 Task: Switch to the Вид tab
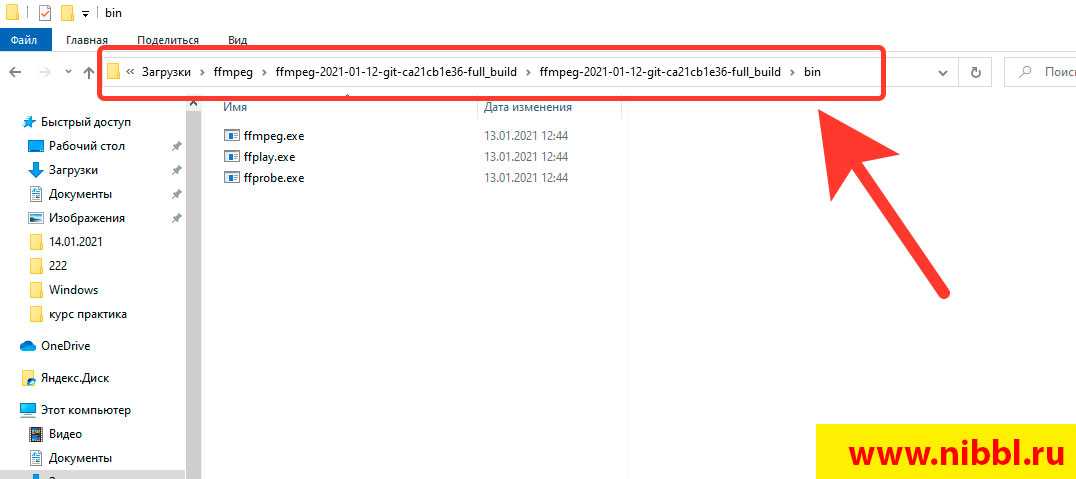[x=237, y=40]
